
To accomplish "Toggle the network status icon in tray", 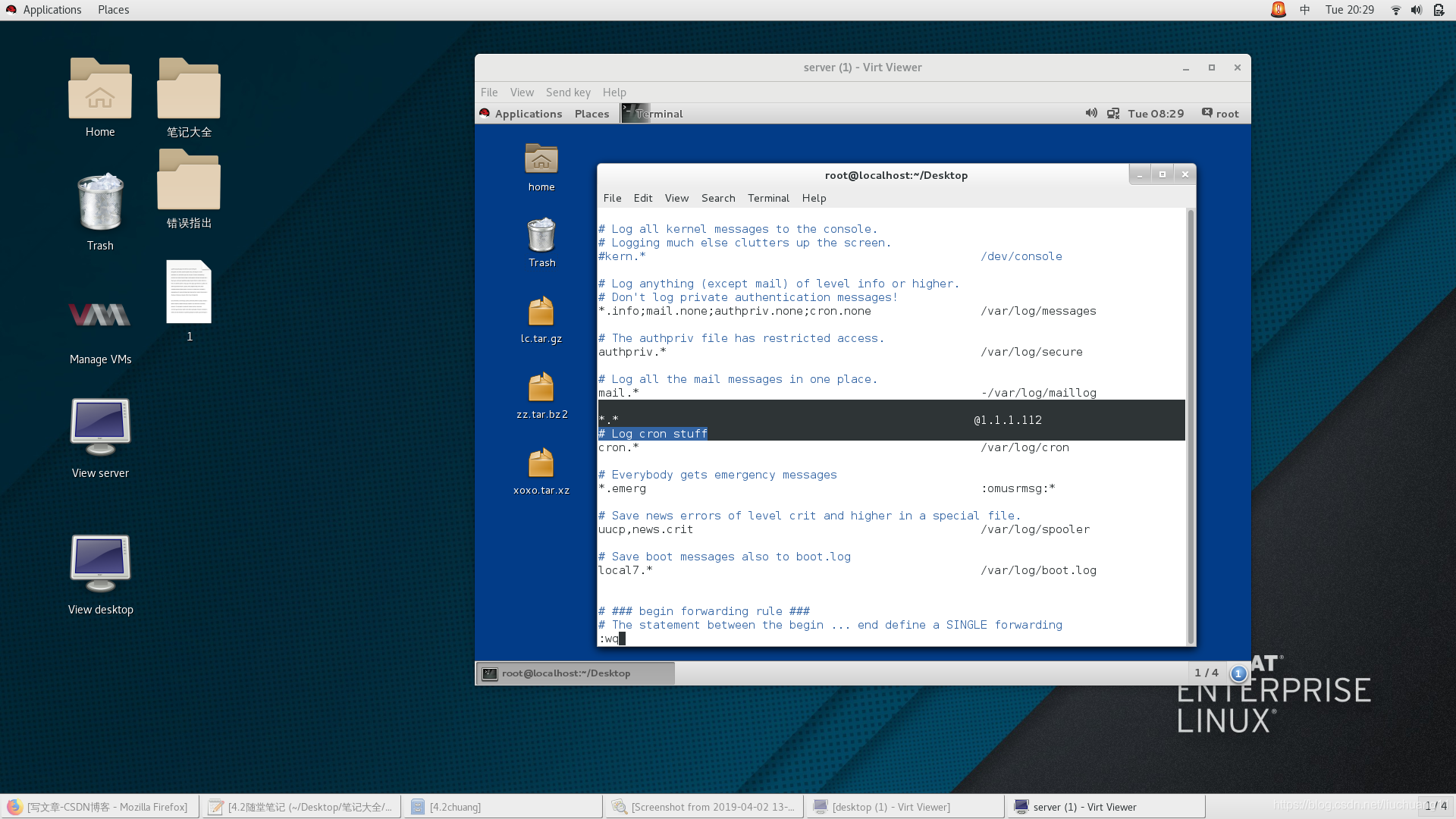I will pyautogui.click(x=1396, y=9).
